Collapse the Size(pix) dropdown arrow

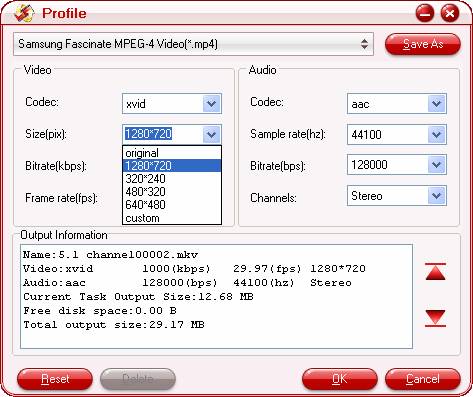211,134
